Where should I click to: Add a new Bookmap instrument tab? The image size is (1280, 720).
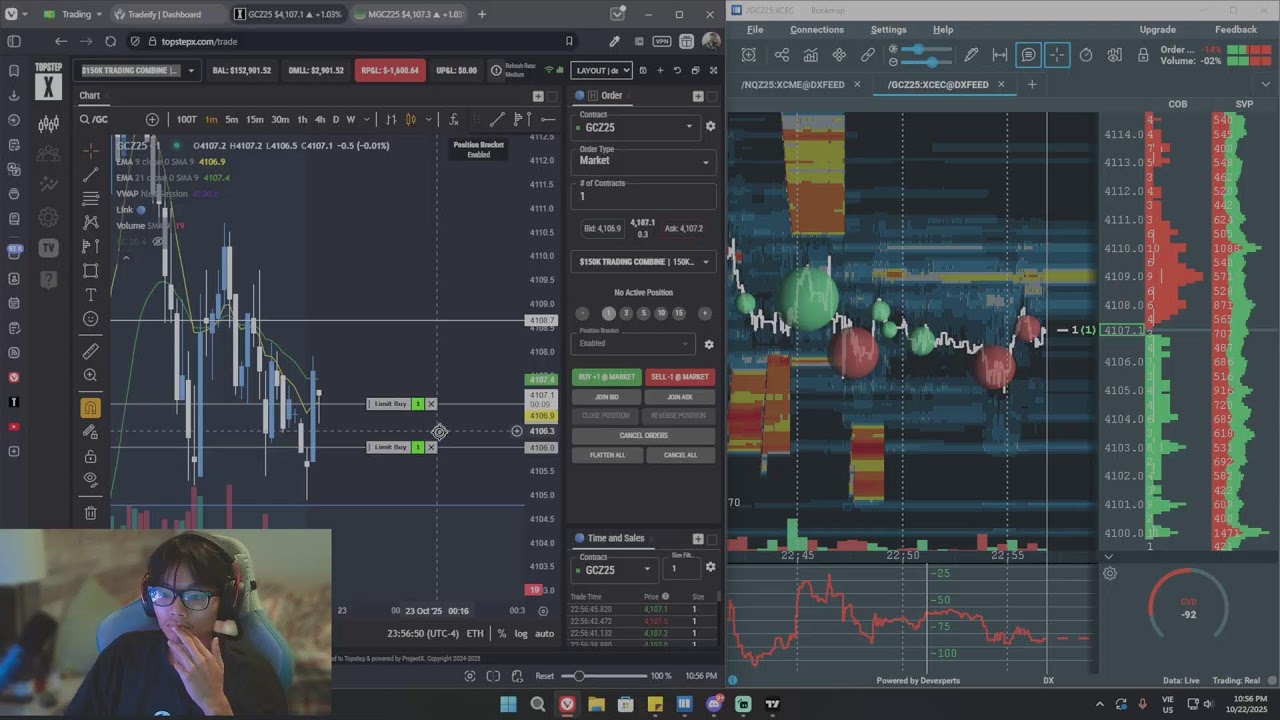1032,84
